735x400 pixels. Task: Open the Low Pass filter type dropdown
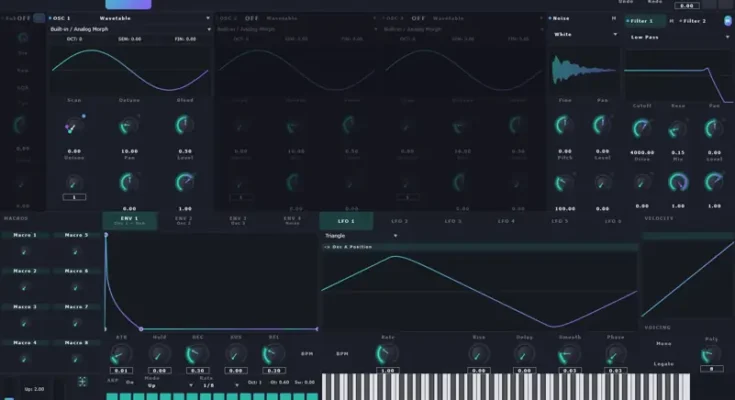680,37
